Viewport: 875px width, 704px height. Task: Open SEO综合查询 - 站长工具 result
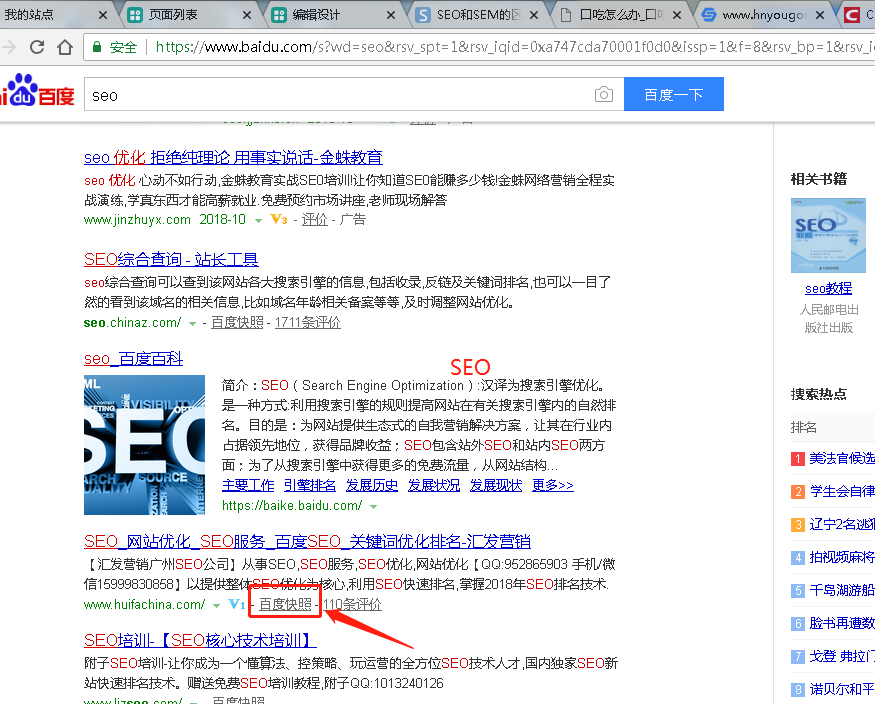tap(171, 259)
